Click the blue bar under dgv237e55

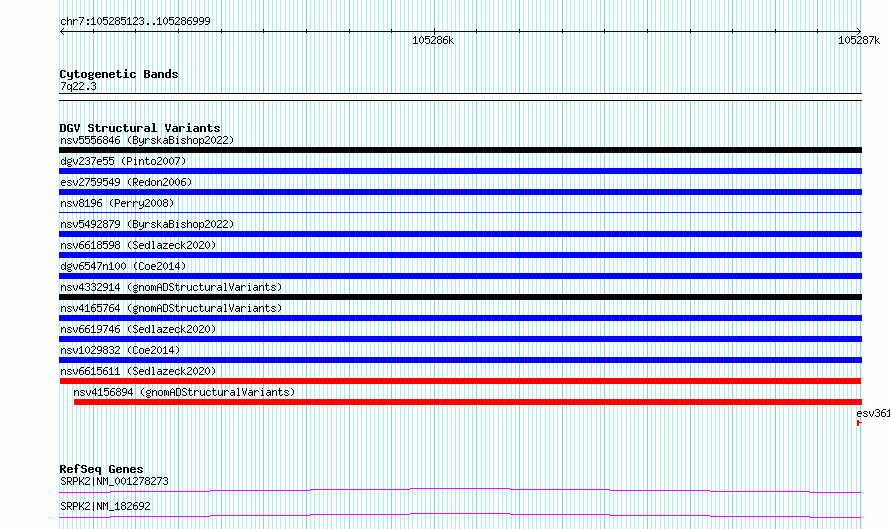(x=460, y=171)
